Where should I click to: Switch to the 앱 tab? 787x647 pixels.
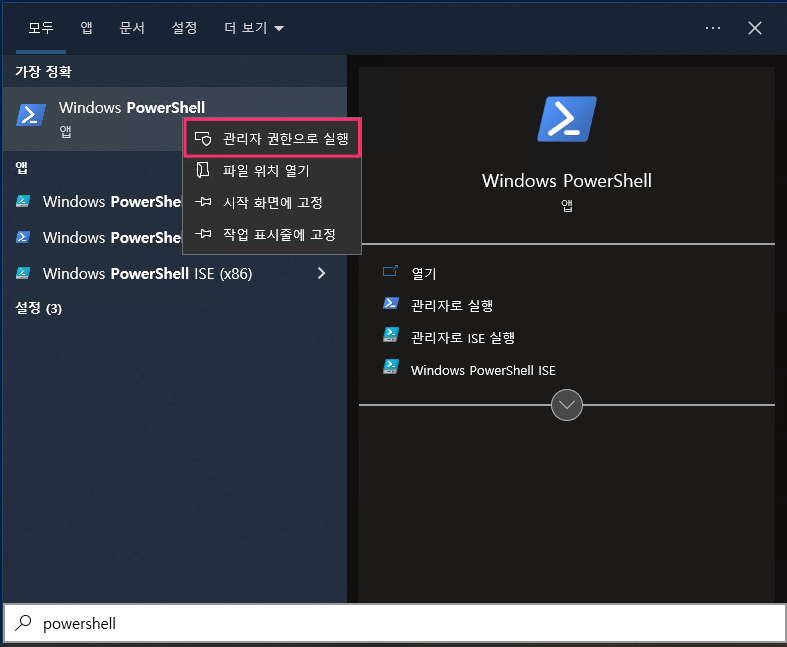pyautogui.click(x=86, y=28)
